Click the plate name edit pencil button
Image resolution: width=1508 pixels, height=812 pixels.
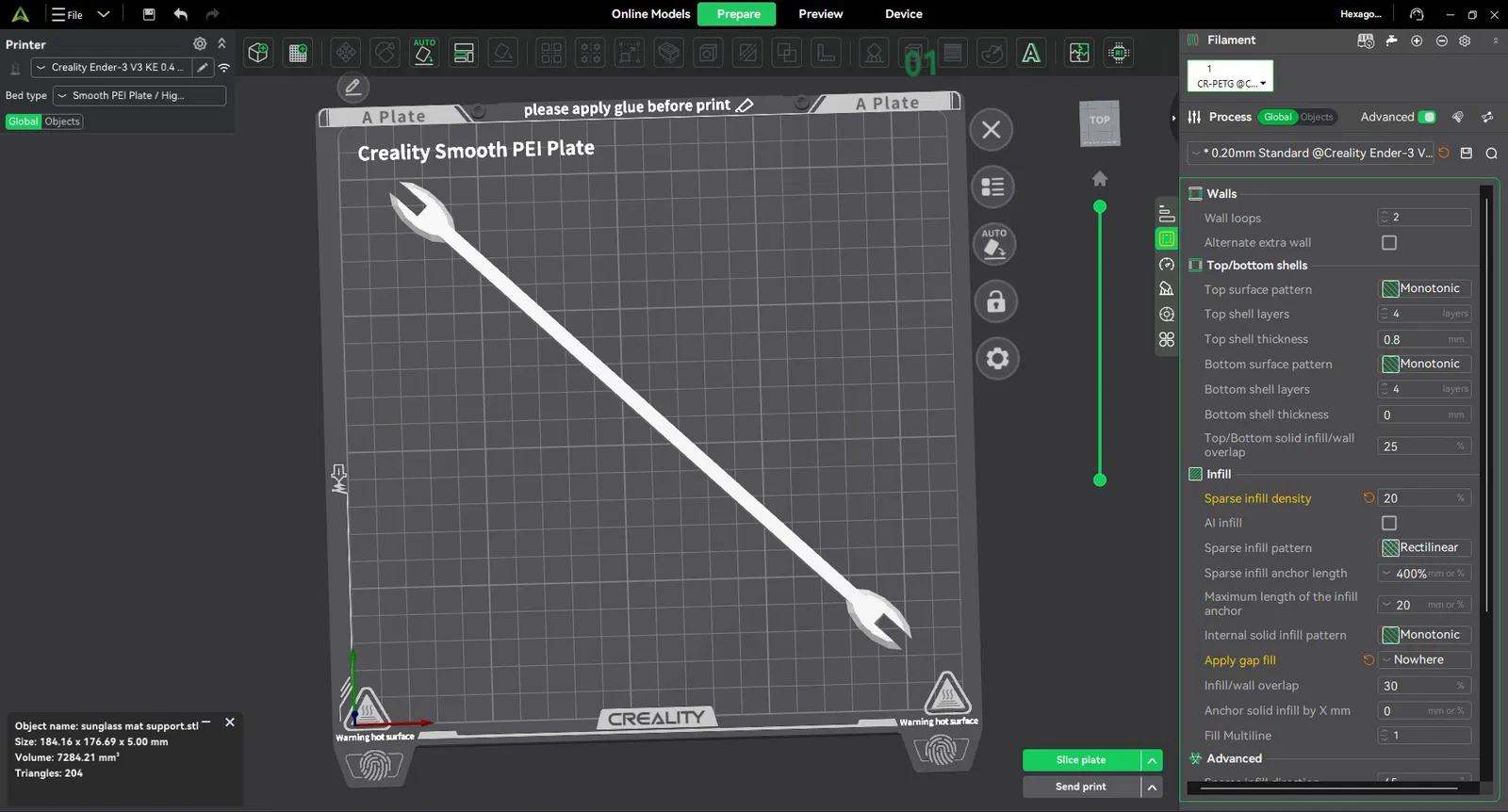pyautogui.click(x=352, y=88)
